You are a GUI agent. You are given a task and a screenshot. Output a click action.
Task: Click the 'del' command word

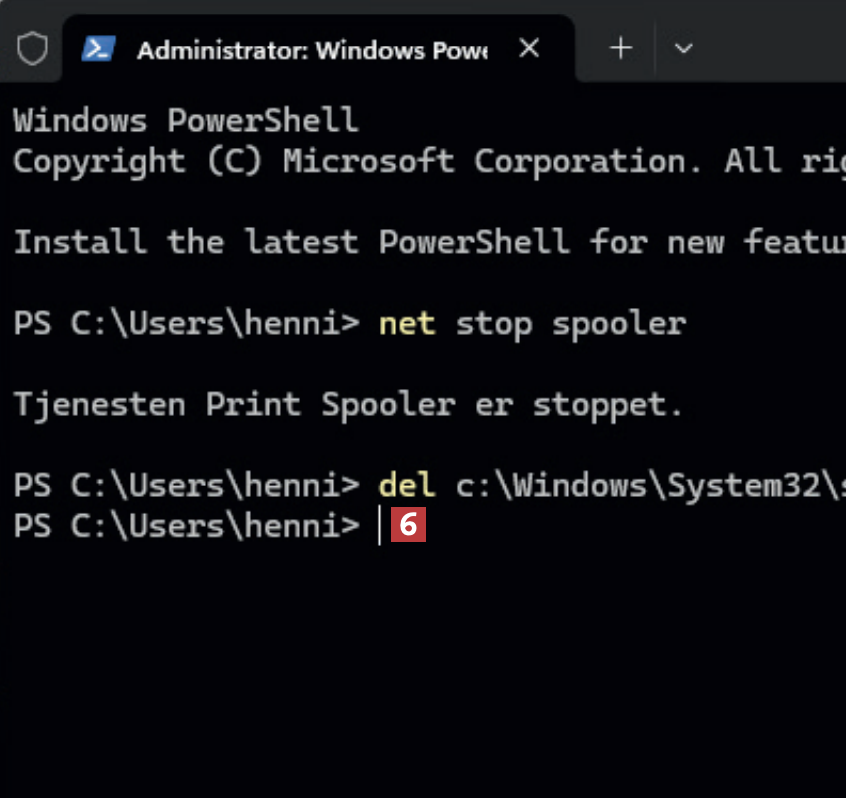pos(407,485)
